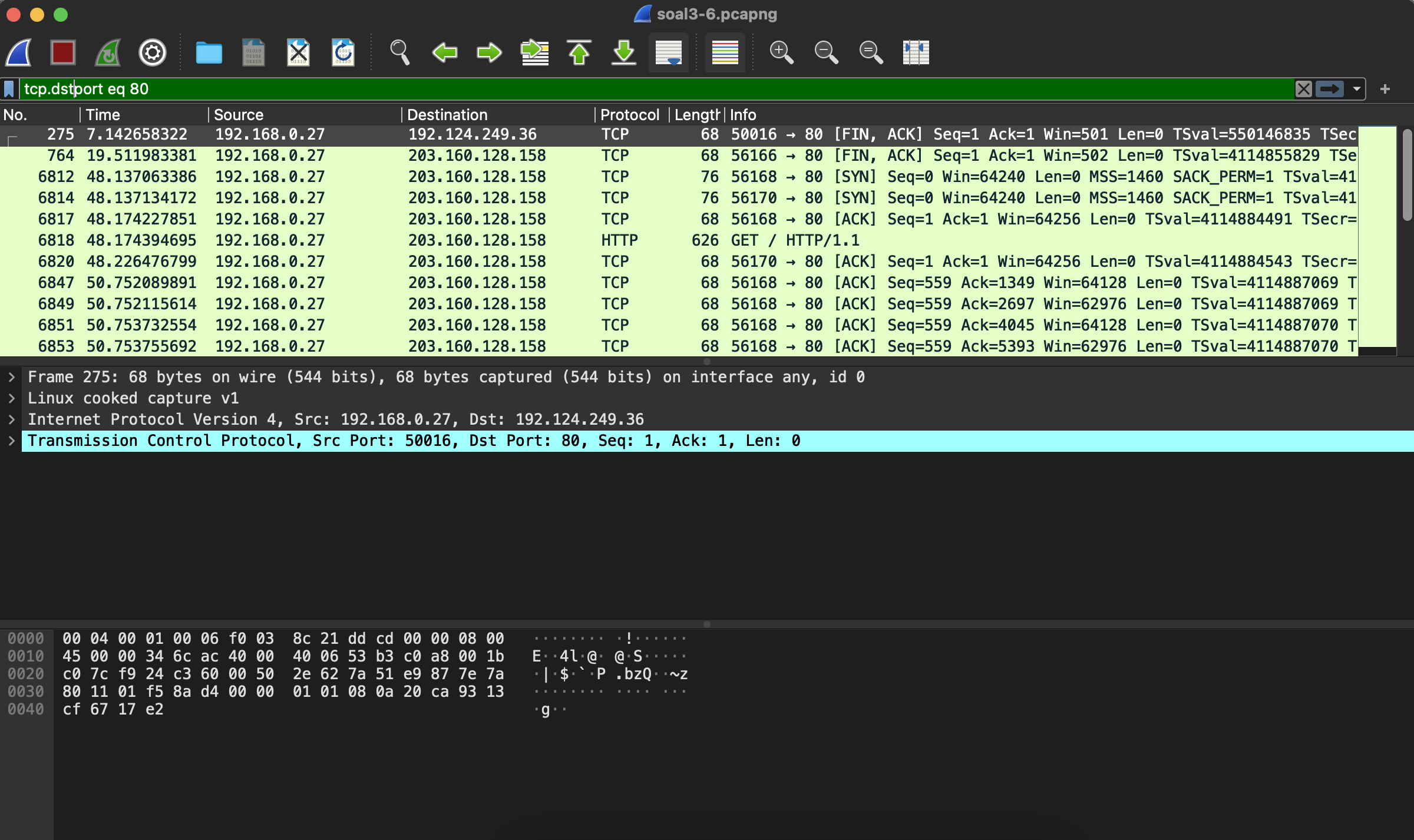This screenshot has width=1414, height=840.
Task: Zoom in on the packet list
Action: [782, 52]
